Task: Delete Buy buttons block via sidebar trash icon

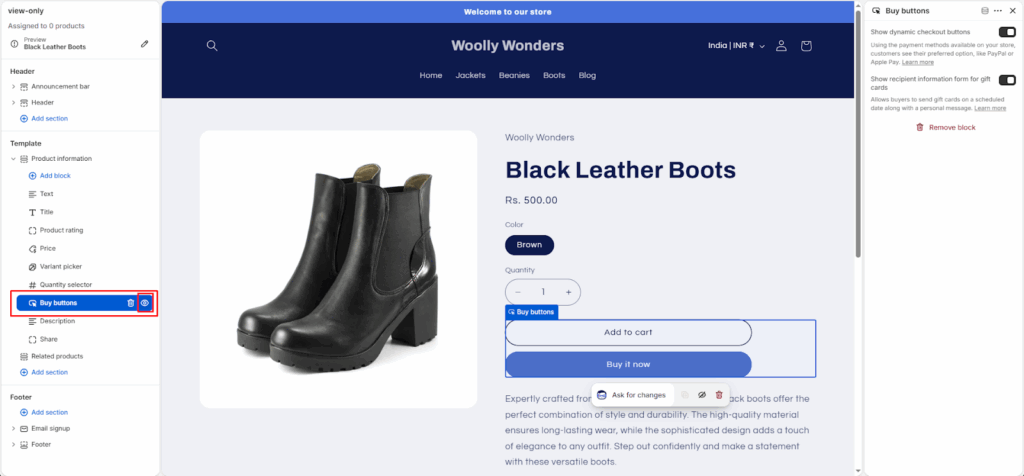Action: click(131, 303)
